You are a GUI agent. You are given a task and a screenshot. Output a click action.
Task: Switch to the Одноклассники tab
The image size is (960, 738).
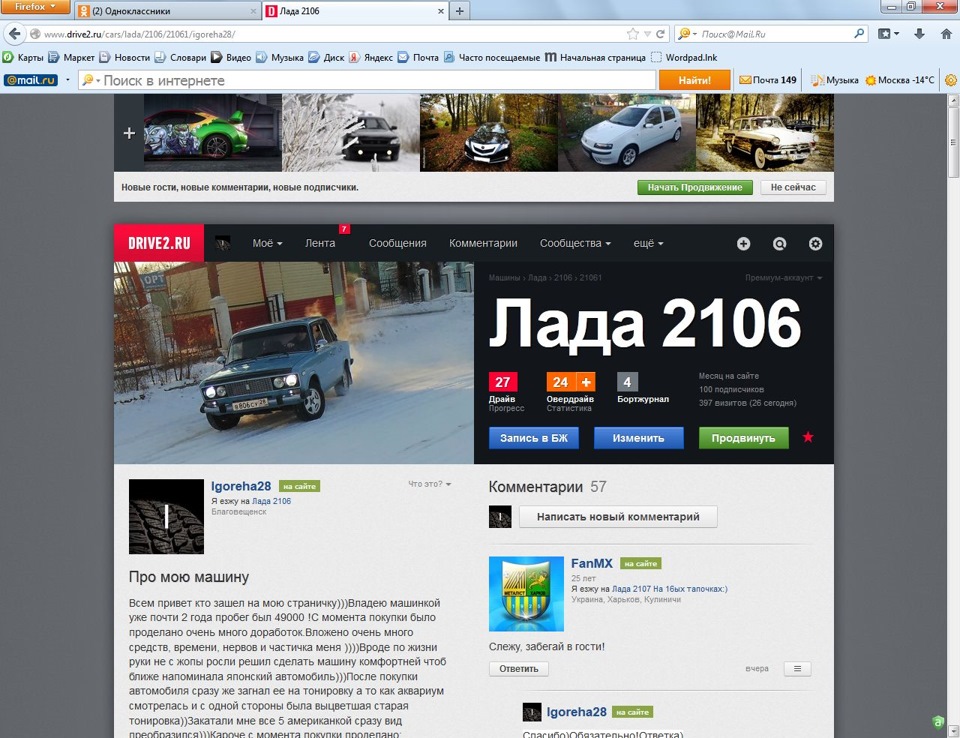pyautogui.click(x=167, y=11)
